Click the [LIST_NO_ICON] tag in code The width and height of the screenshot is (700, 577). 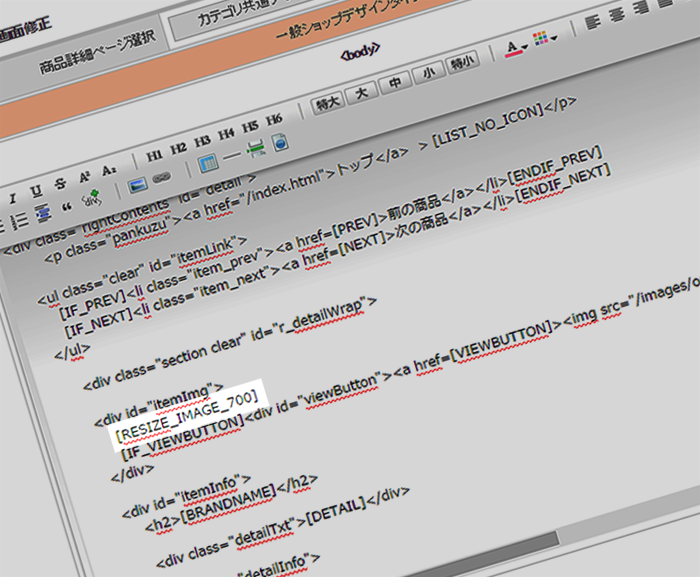click(488, 126)
